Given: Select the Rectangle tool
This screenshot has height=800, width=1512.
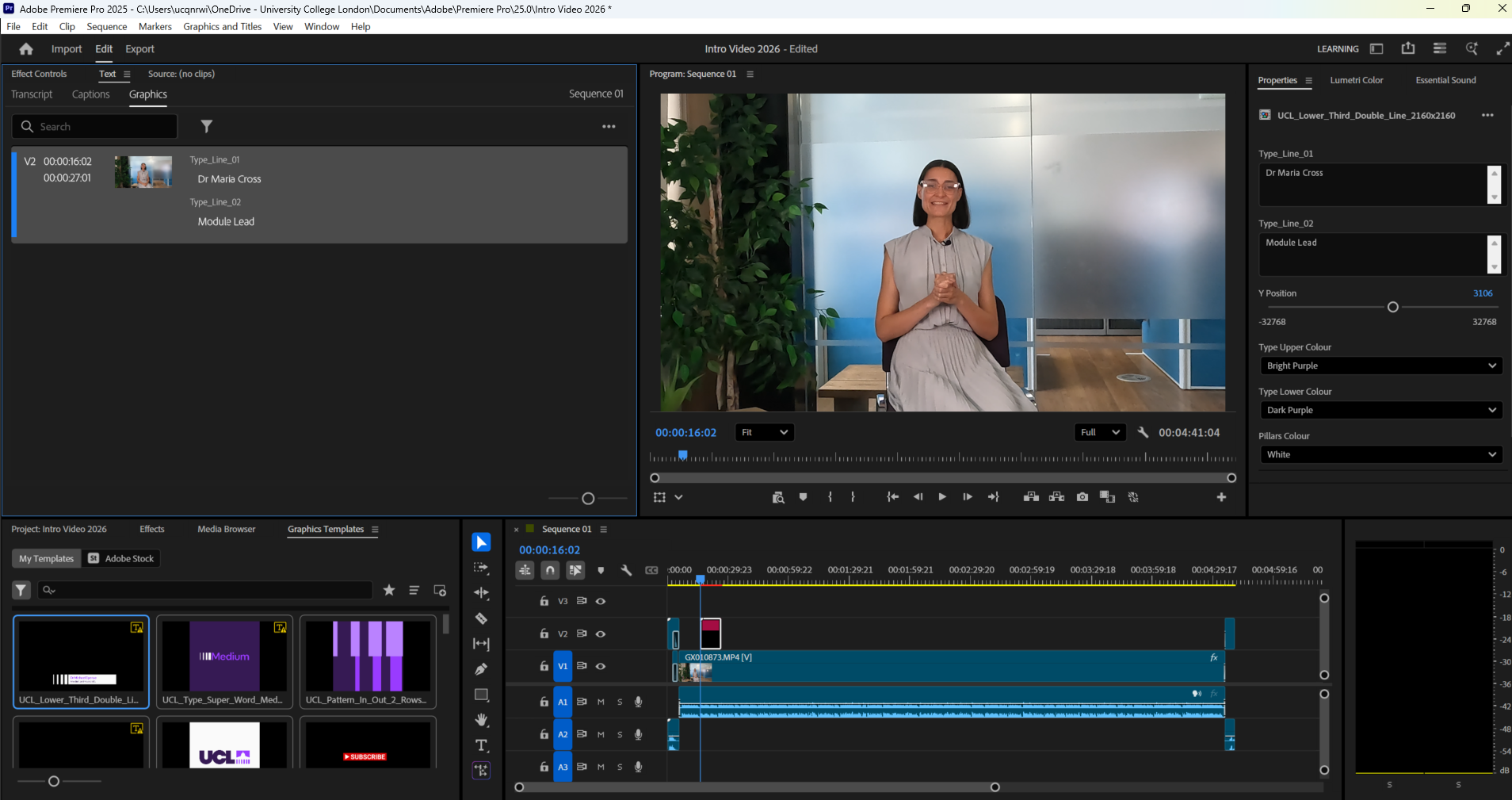Looking at the screenshot, I should pyautogui.click(x=481, y=695).
